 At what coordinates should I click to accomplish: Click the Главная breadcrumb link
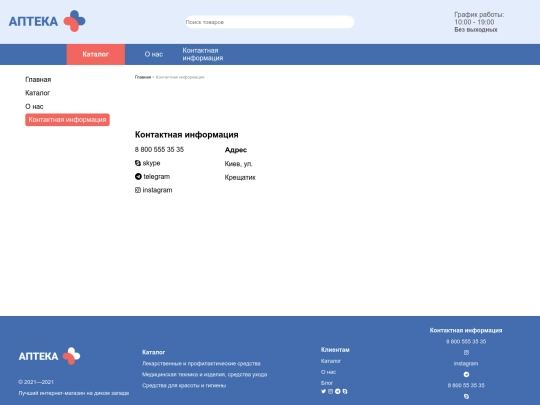143,77
